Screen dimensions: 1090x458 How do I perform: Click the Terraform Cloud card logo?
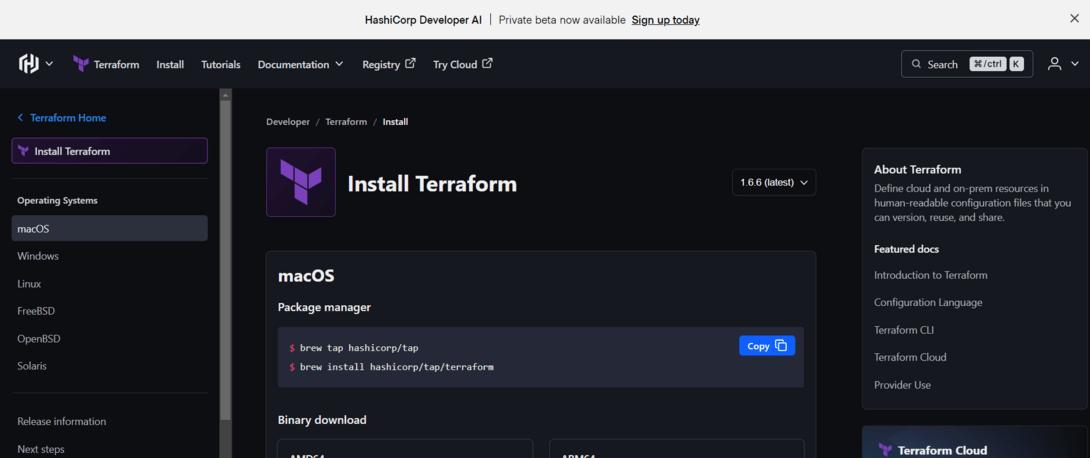(x=885, y=450)
